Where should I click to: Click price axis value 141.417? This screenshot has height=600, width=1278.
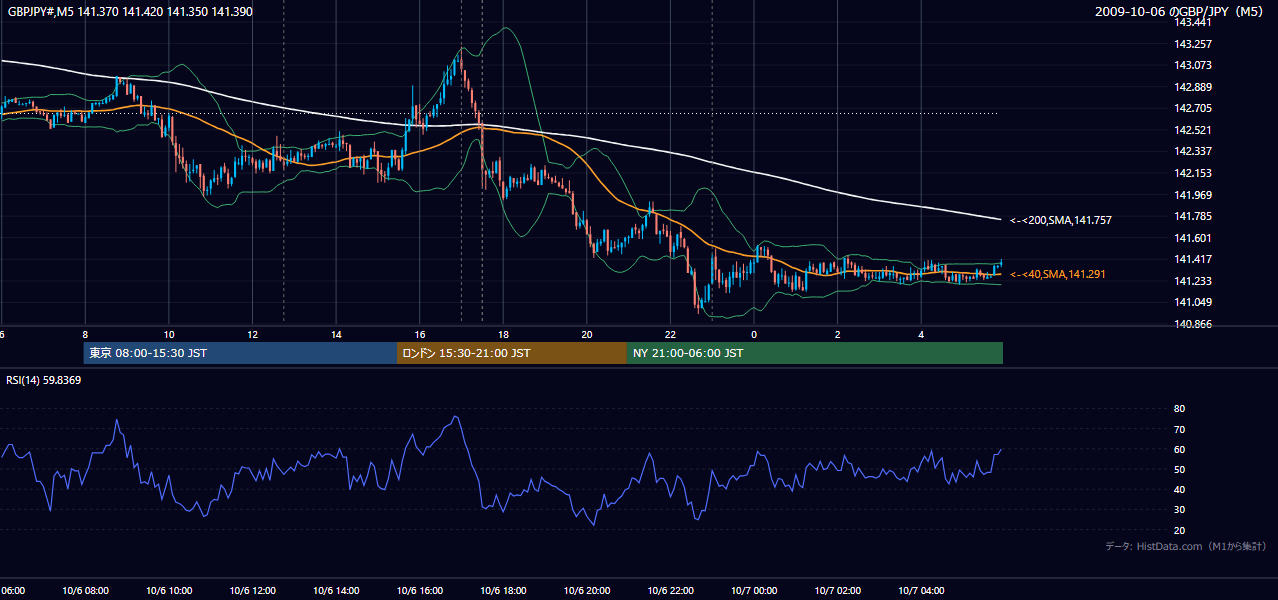pos(1193,259)
